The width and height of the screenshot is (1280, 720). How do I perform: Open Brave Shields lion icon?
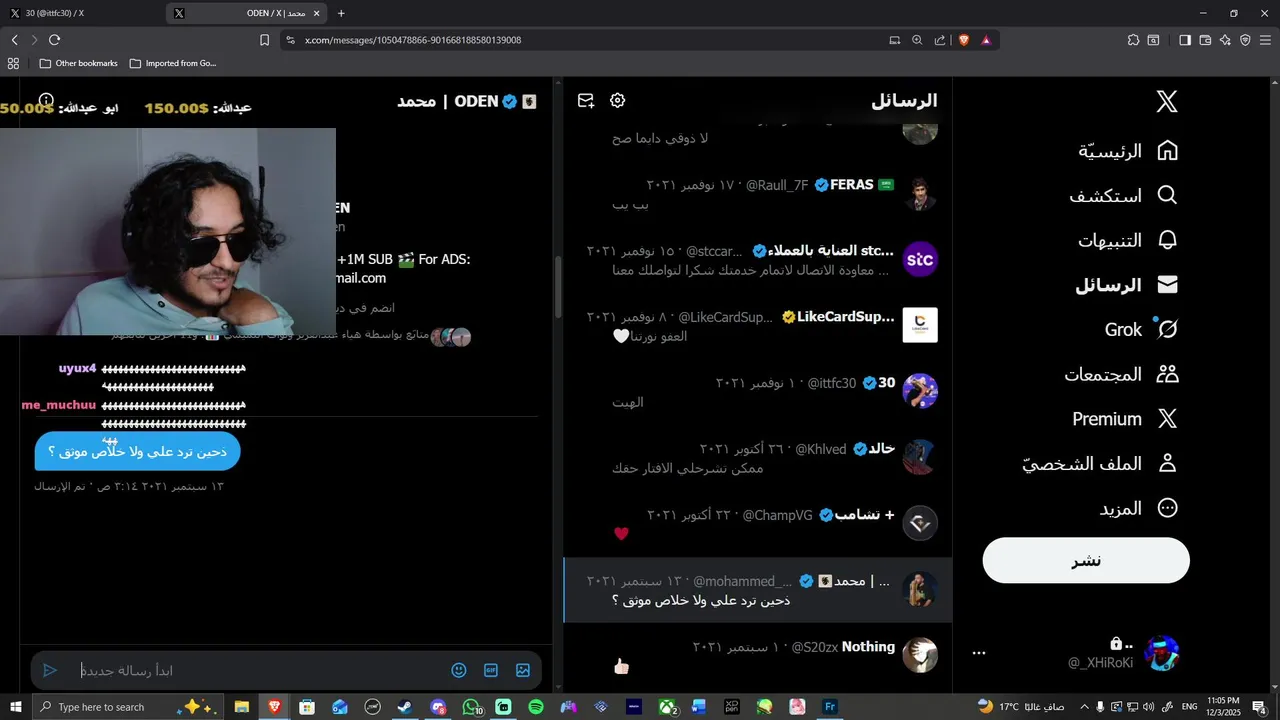964,40
